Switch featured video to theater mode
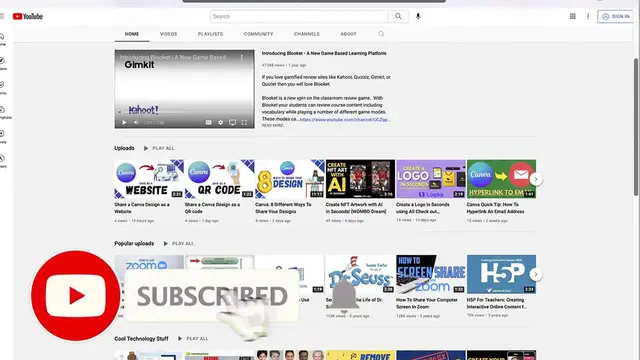 [x=232, y=122]
